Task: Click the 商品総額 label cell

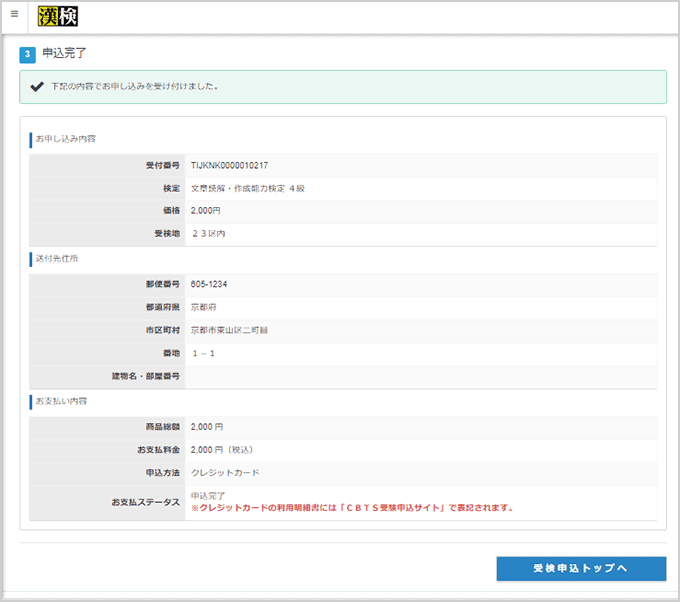Action: [107, 427]
